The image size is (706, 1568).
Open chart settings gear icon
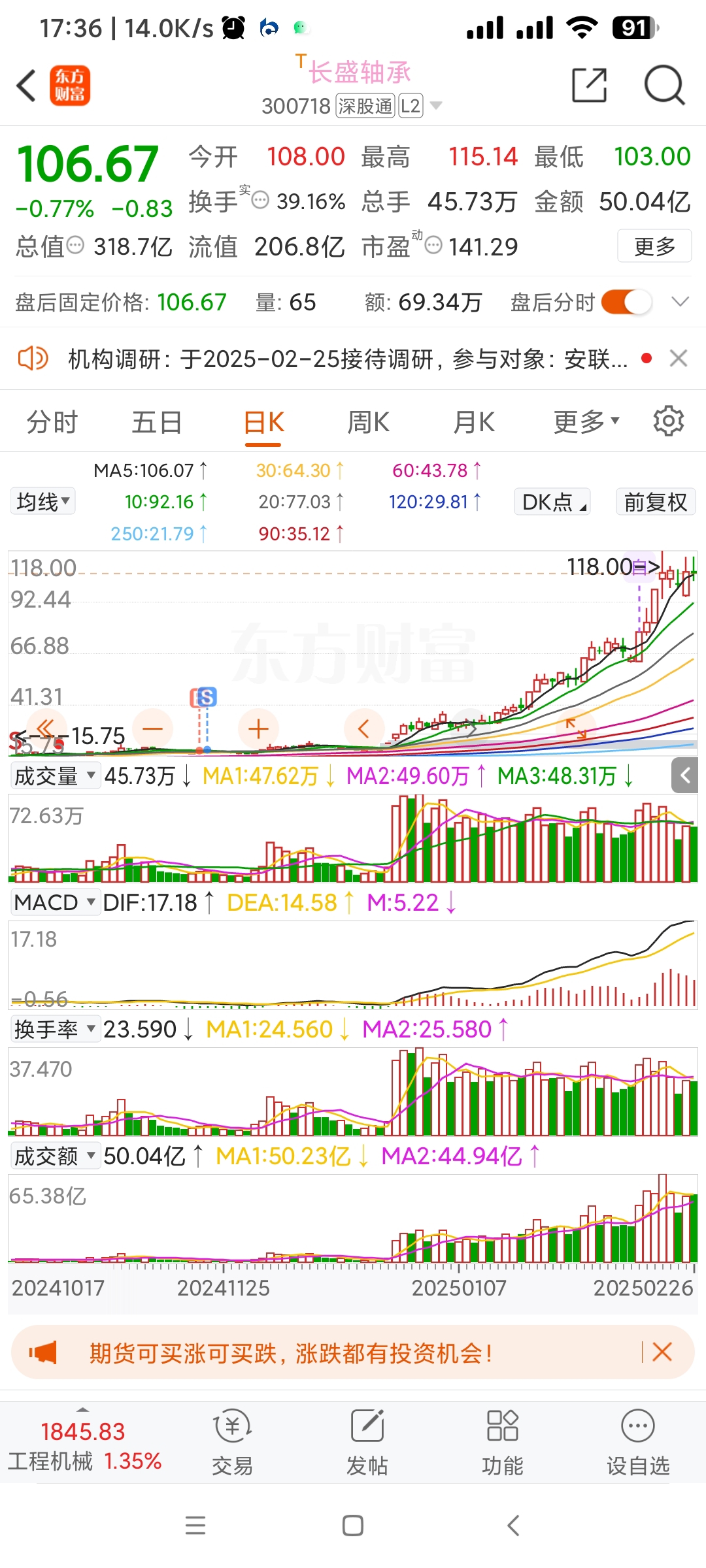[x=668, y=421]
